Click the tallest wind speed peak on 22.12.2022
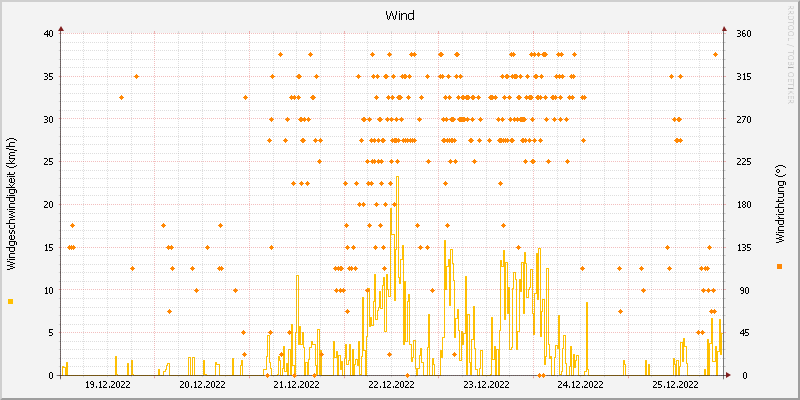800x400 pixels. click(x=397, y=177)
